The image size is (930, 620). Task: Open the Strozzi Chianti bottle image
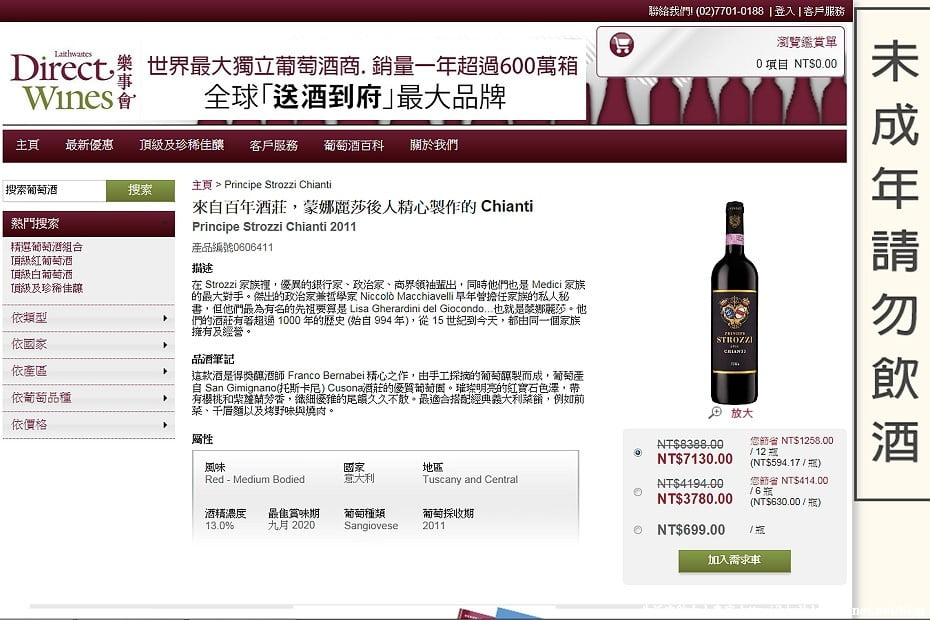point(734,303)
